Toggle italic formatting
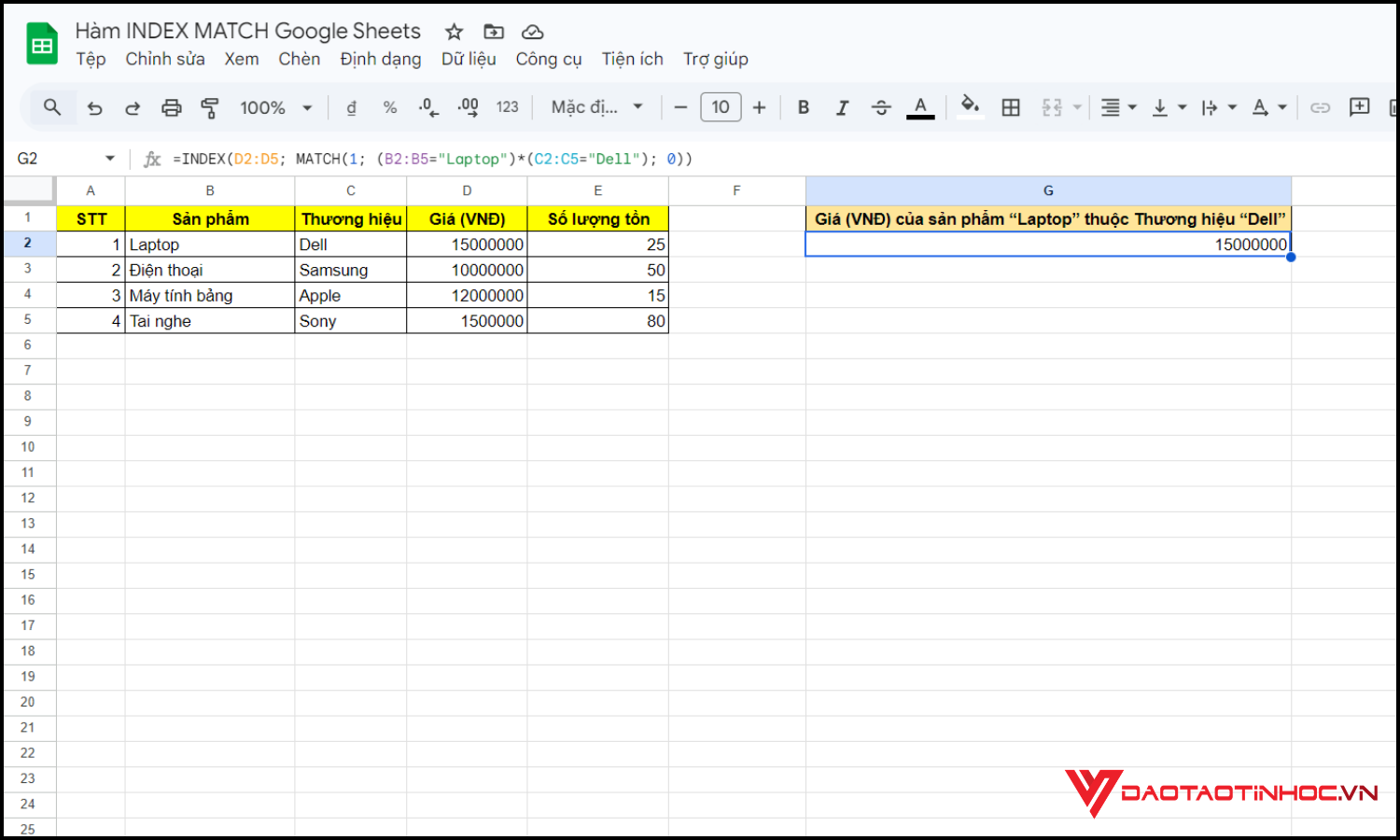1400x840 pixels. tap(842, 107)
